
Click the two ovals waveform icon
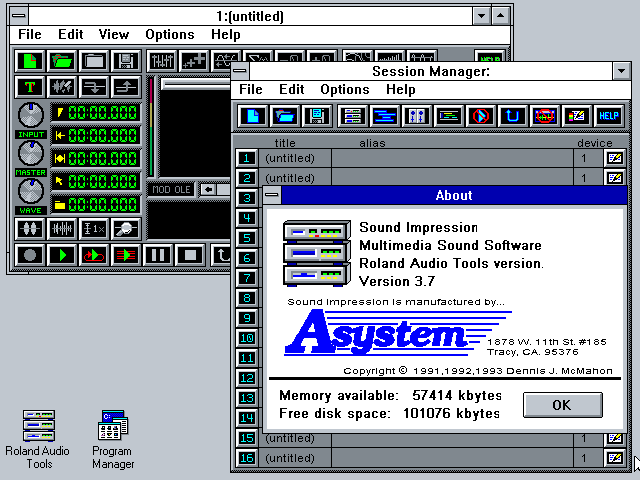click(x=30, y=229)
